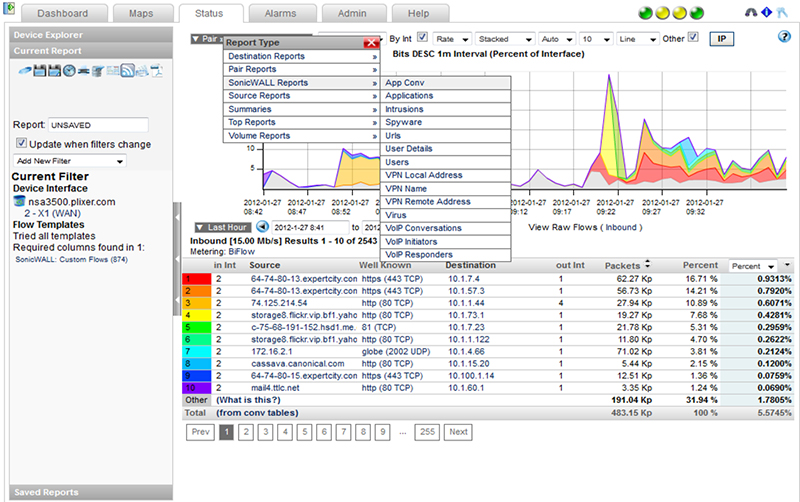Expand the Saved Reports panel
Screen dimensions: 800x502
coord(91,492)
